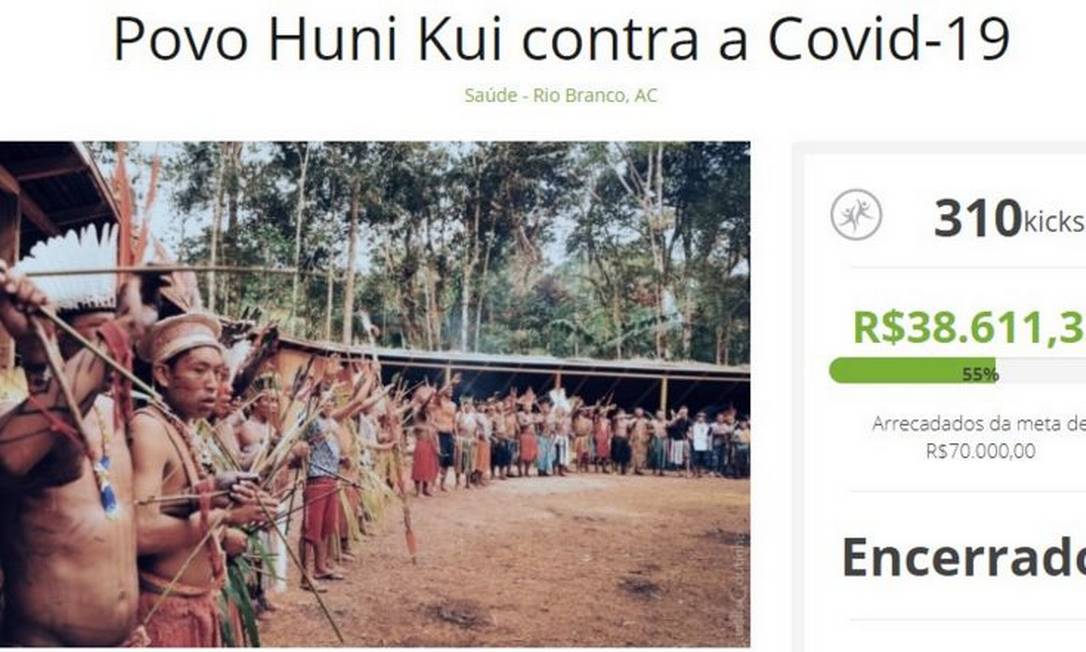Open the 'Povo Huni Kui contra a Covid-19' title
This screenshot has height=652, width=1086.
pos(561,39)
